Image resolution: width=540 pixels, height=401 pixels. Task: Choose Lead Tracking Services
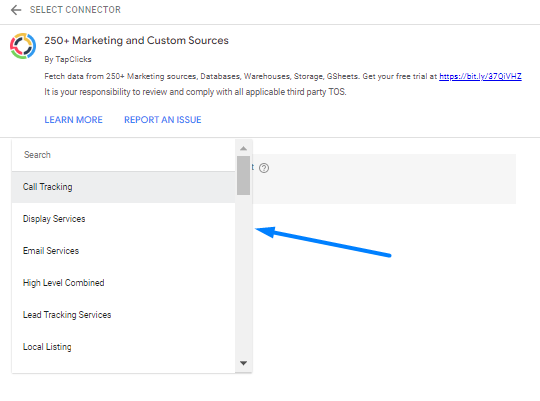point(123,315)
